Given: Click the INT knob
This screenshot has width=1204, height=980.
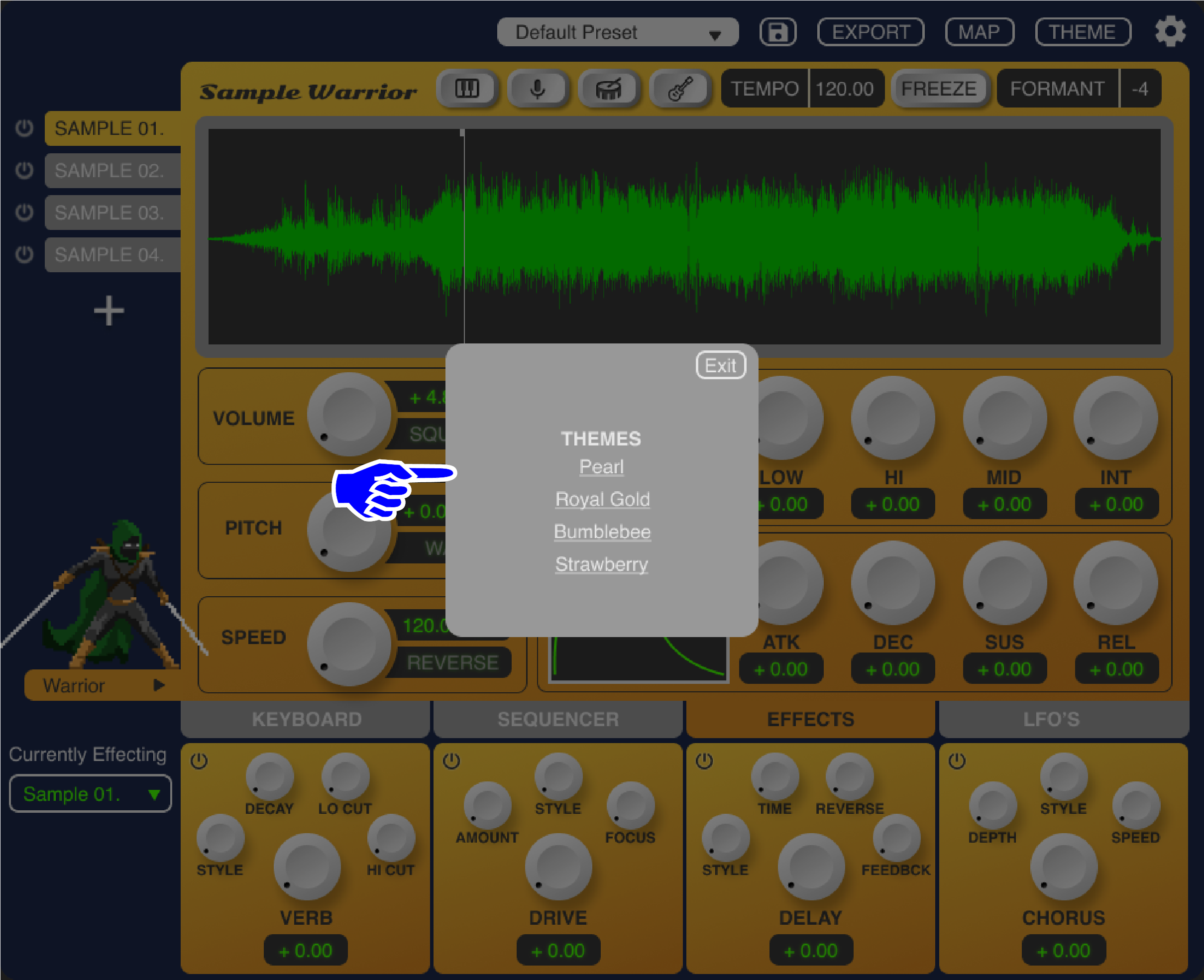Looking at the screenshot, I should coord(1115,418).
